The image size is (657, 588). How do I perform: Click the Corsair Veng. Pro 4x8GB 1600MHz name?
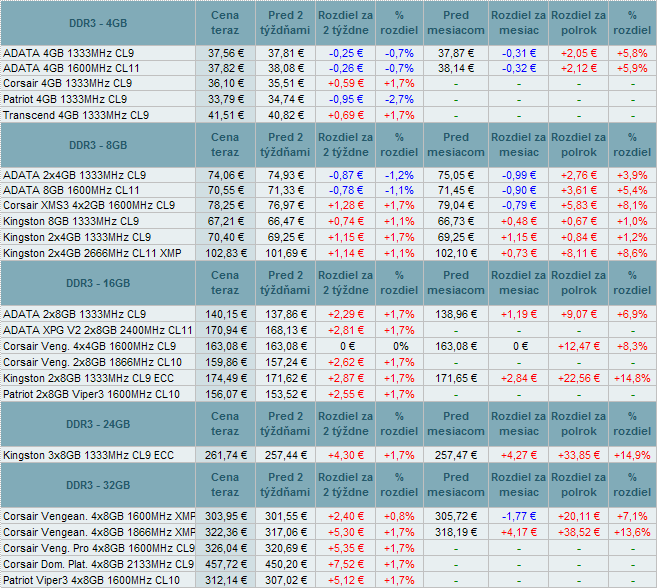click(99, 548)
